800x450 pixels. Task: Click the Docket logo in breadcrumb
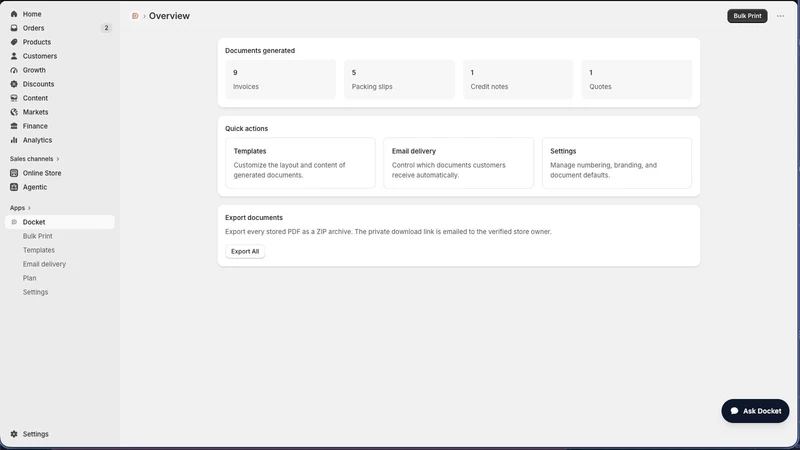pos(135,16)
